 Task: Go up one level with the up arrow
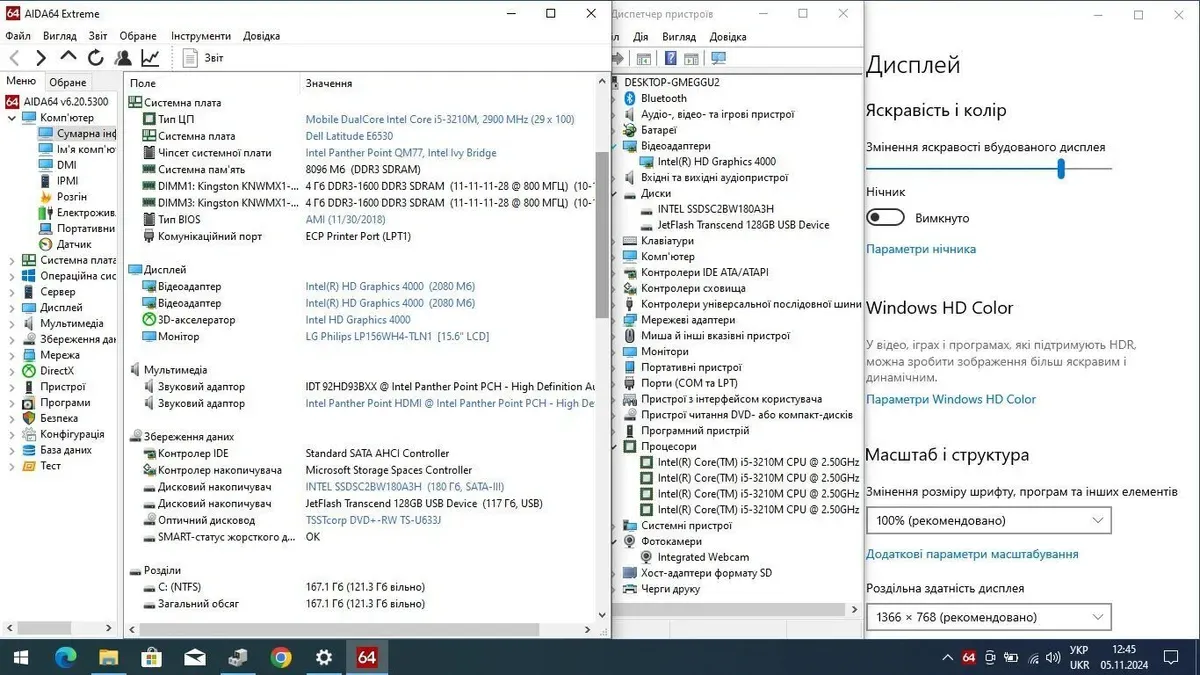pos(68,58)
